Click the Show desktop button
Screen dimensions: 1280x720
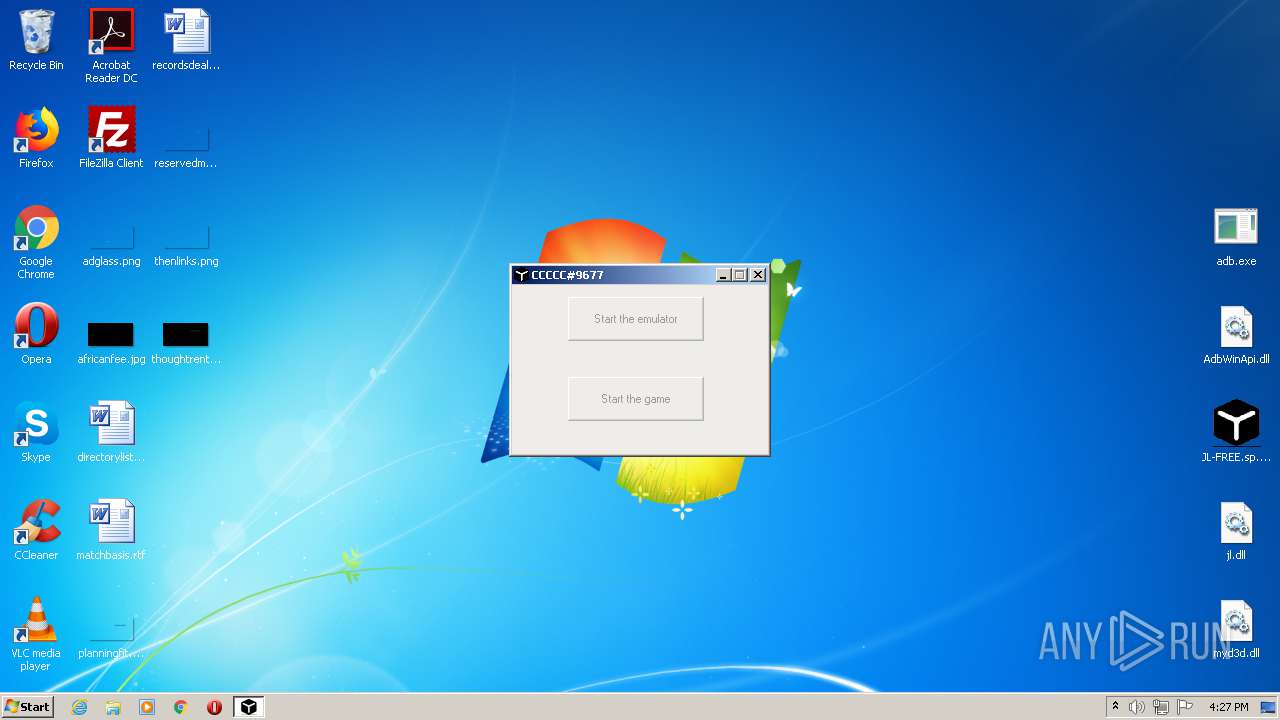(1269, 707)
